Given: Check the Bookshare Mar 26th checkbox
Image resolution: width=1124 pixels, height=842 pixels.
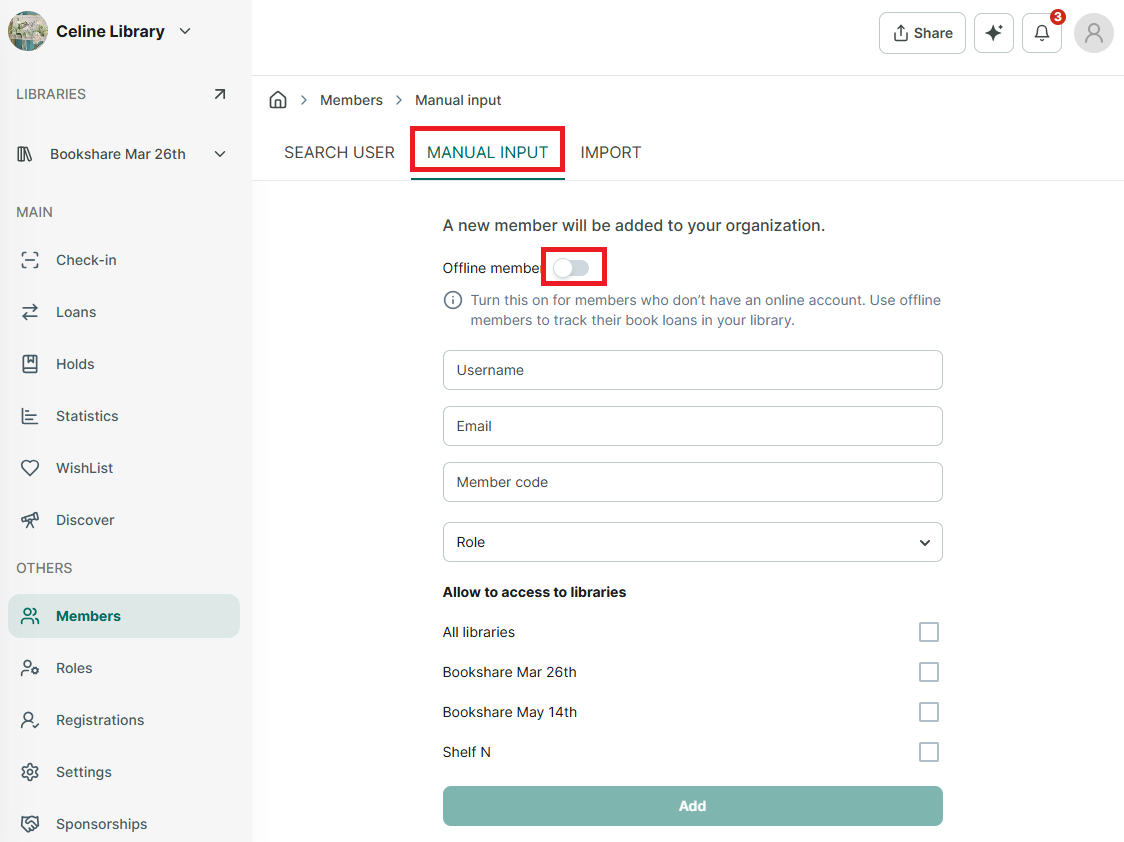Looking at the screenshot, I should [x=929, y=672].
